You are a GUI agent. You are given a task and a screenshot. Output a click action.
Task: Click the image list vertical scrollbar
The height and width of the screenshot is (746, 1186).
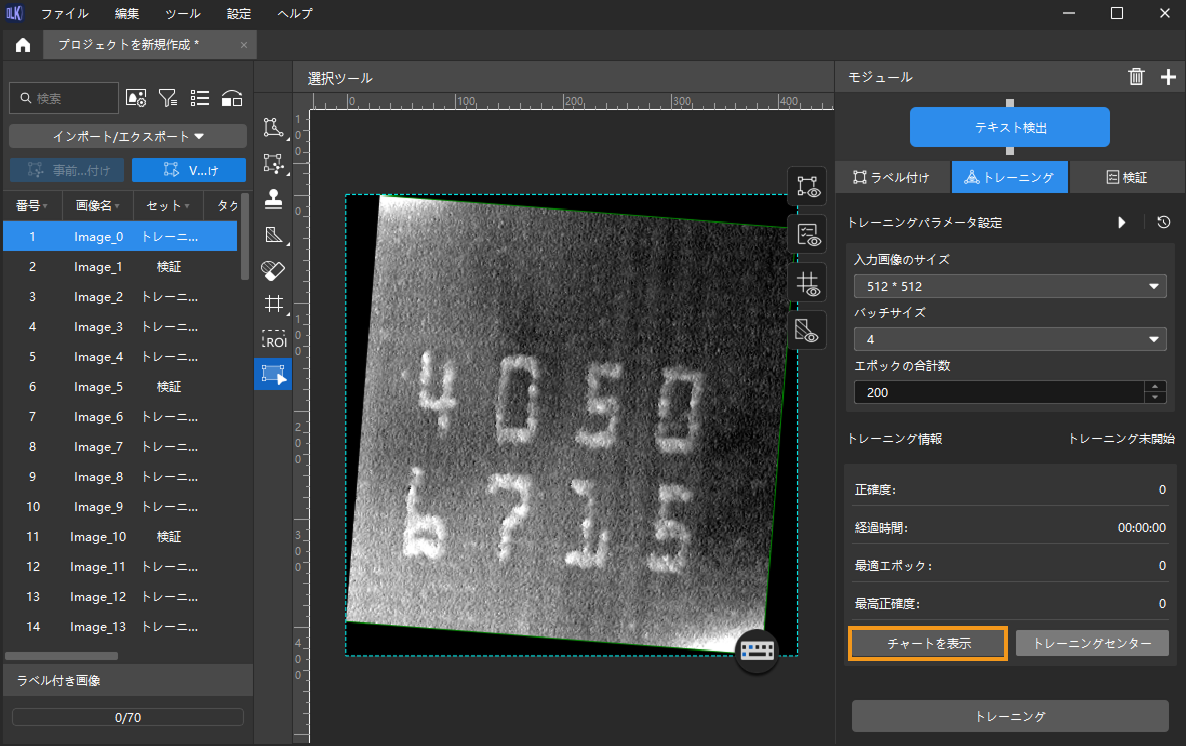tap(244, 238)
